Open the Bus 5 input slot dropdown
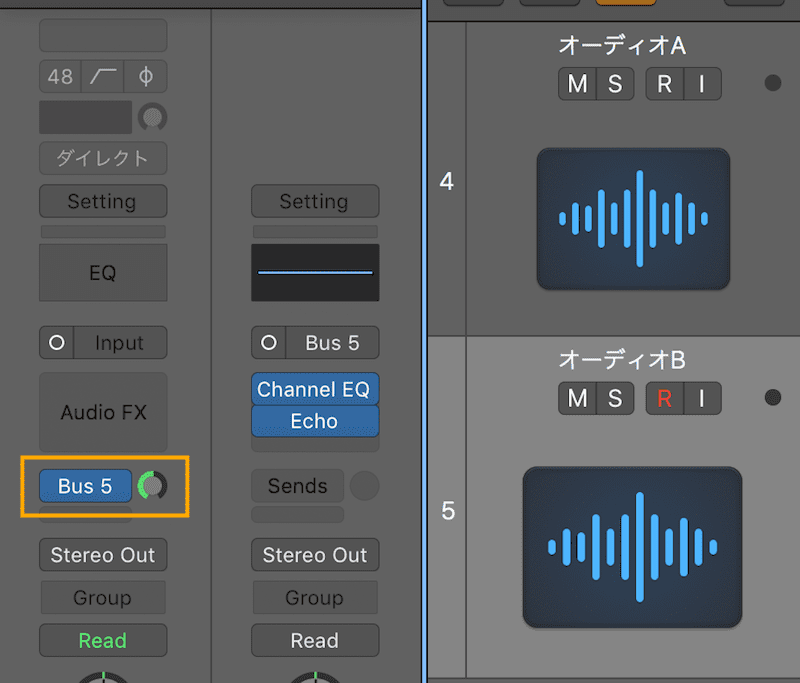800x683 pixels. (x=332, y=342)
